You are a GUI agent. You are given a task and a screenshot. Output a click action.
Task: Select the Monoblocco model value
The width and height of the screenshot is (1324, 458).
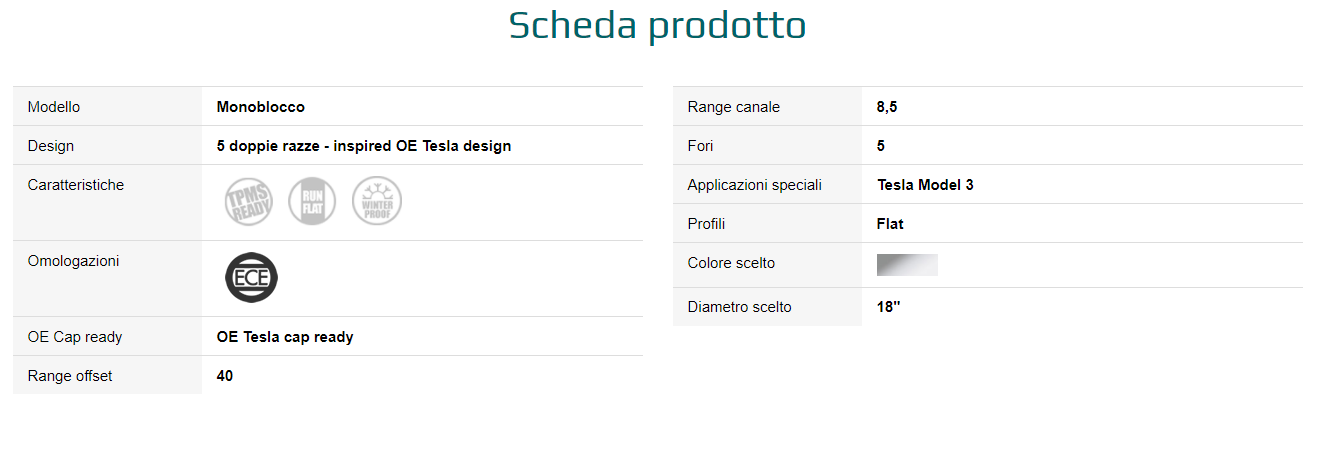tap(260, 107)
